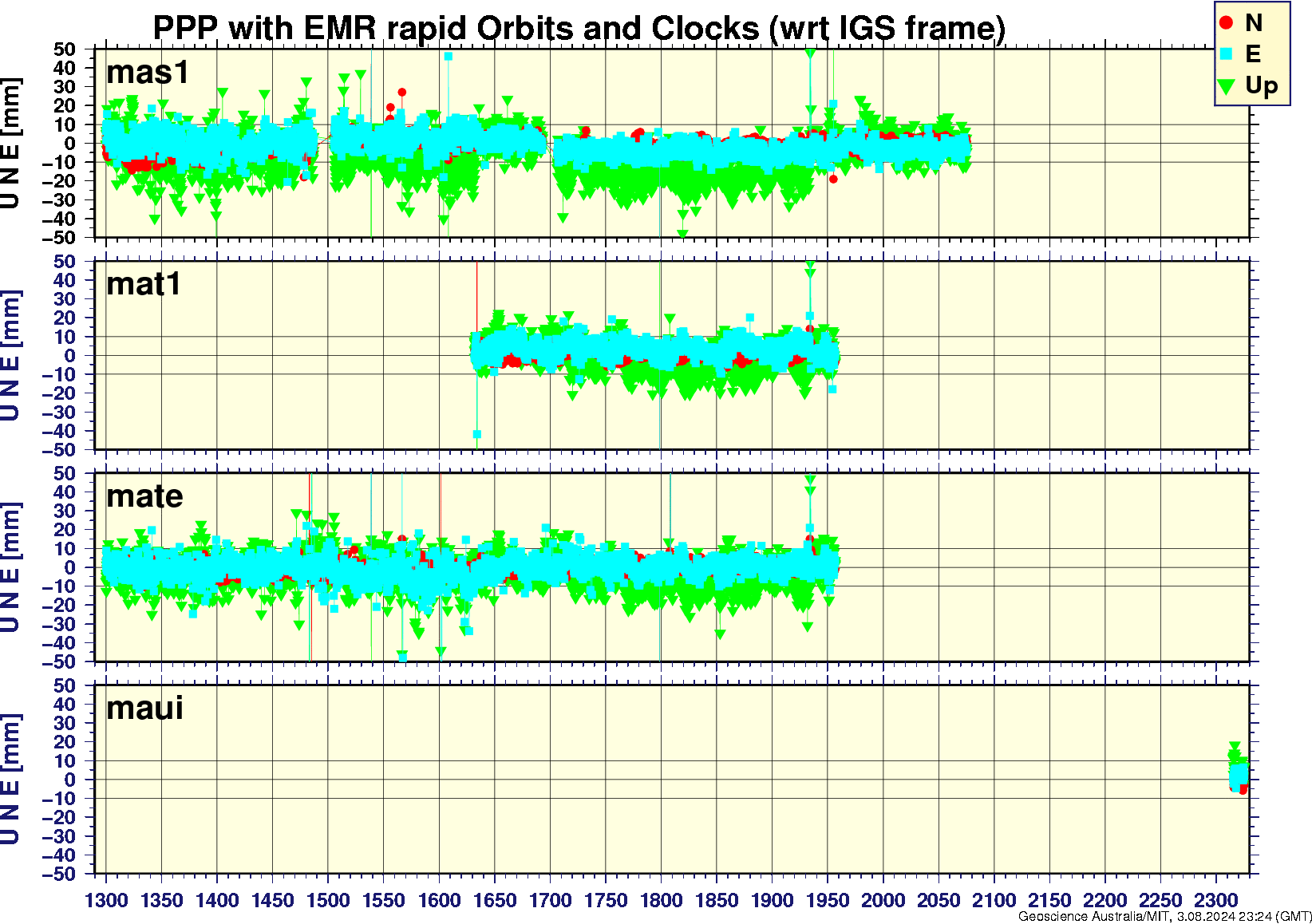Click the "U N E [mm]" axis title of mas1 panel
The image size is (1312, 924).
[10, 144]
